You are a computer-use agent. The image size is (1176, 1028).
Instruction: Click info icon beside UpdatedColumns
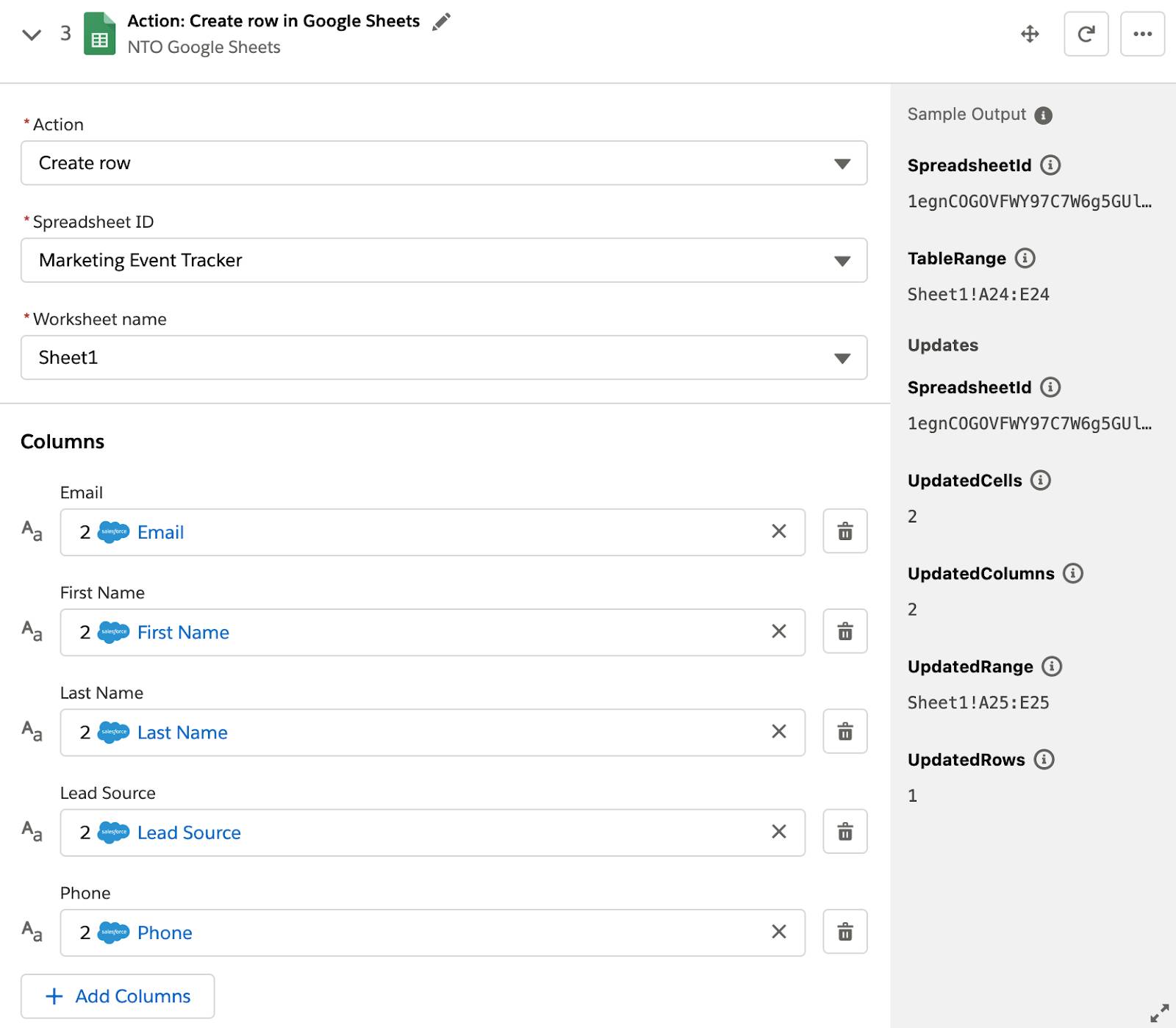1072,573
